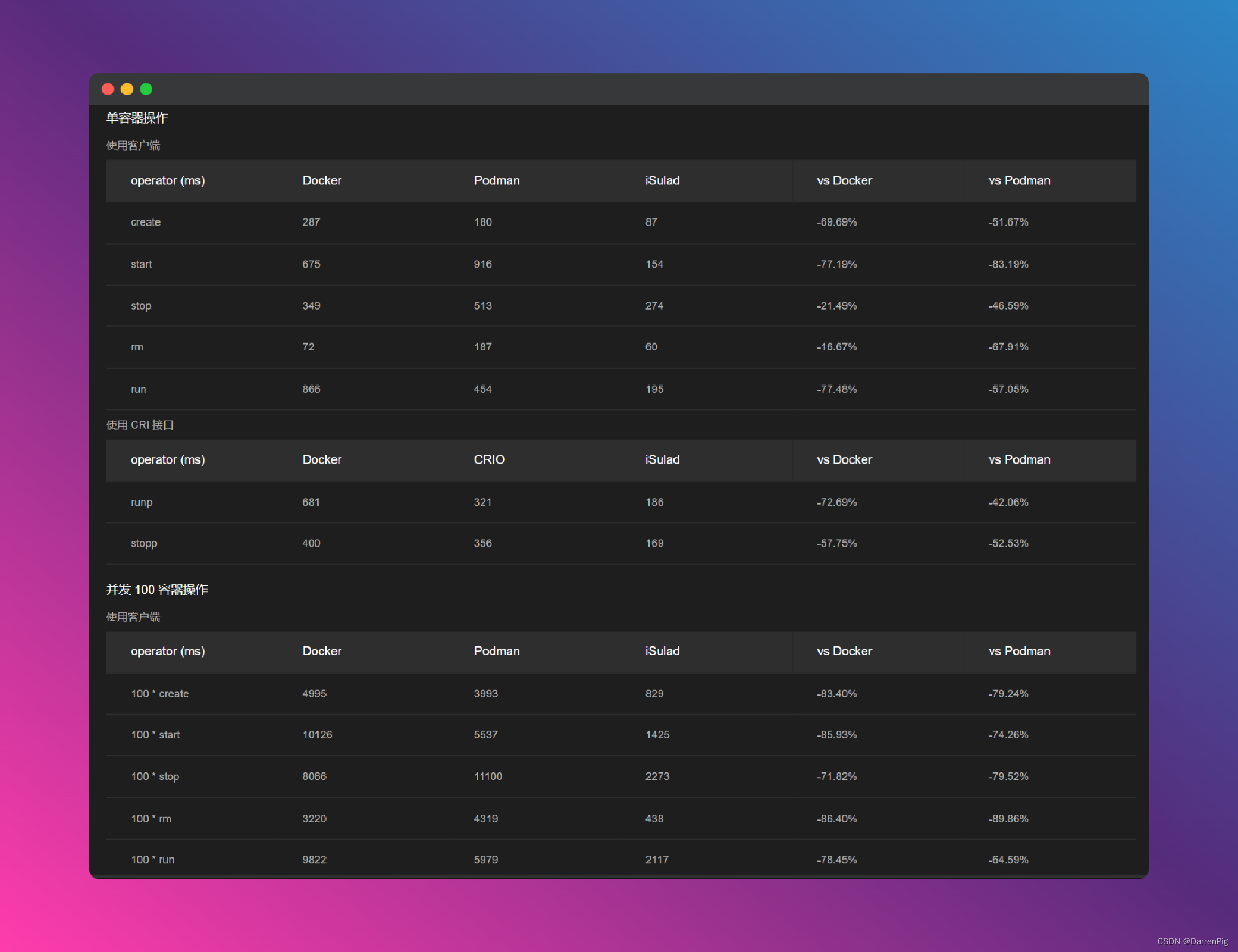Click the Podman value 11100
This screenshot has width=1238, height=952.
tap(488, 776)
